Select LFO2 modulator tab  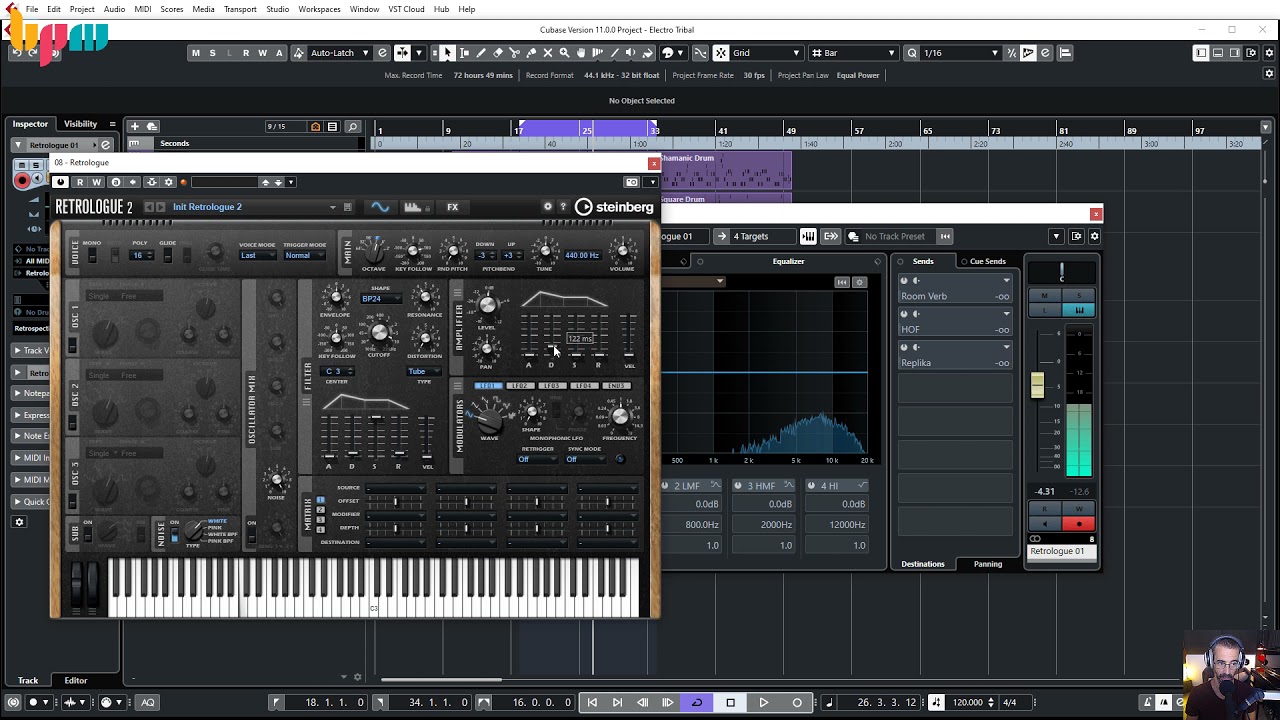tap(519, 386)
